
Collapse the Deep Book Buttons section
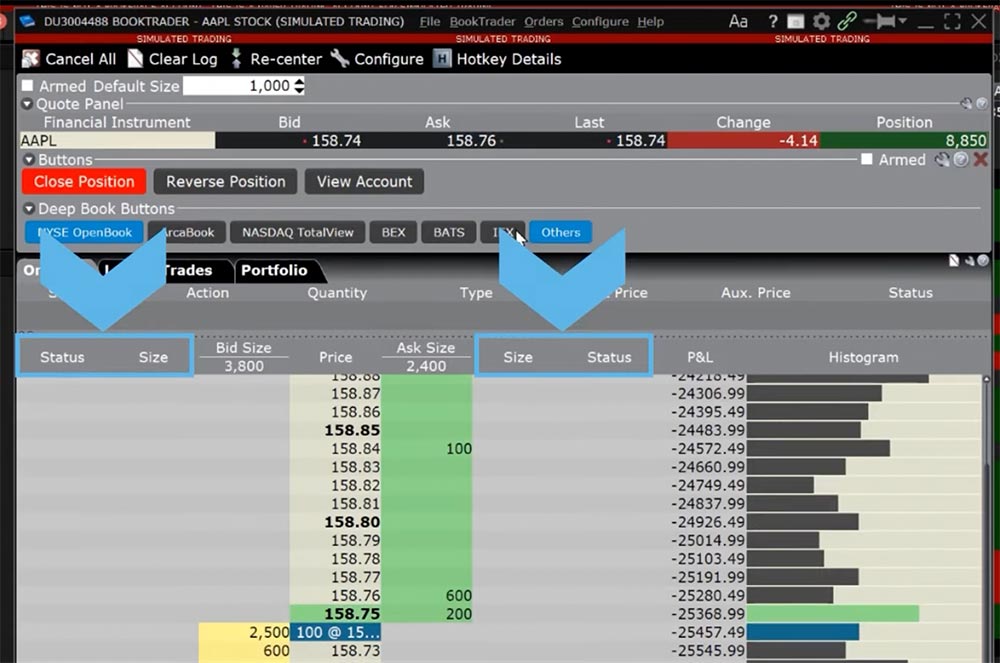28,209
